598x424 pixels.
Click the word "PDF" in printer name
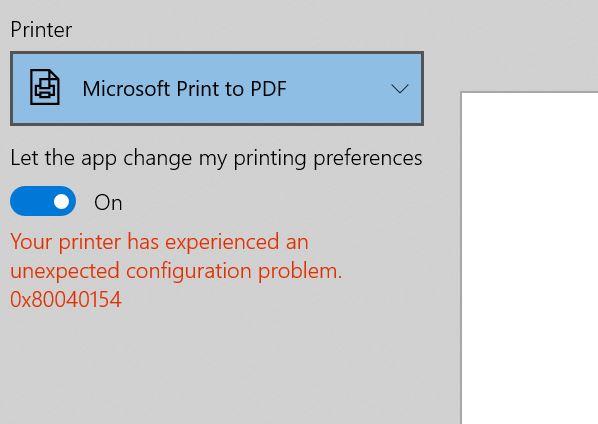268,88
